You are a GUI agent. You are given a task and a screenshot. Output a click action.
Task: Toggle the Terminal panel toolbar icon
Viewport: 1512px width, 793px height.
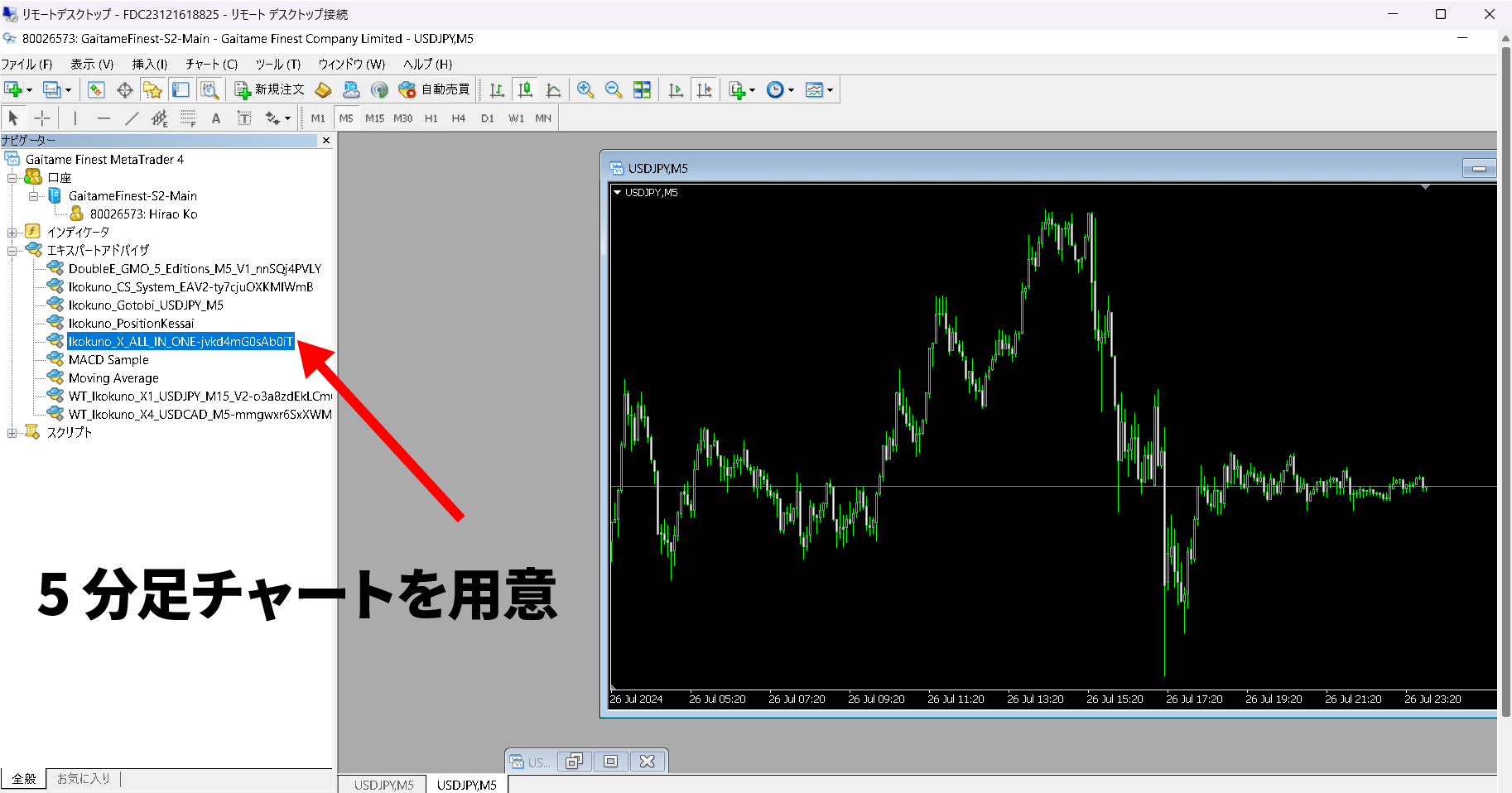click(x=181, y=89)
